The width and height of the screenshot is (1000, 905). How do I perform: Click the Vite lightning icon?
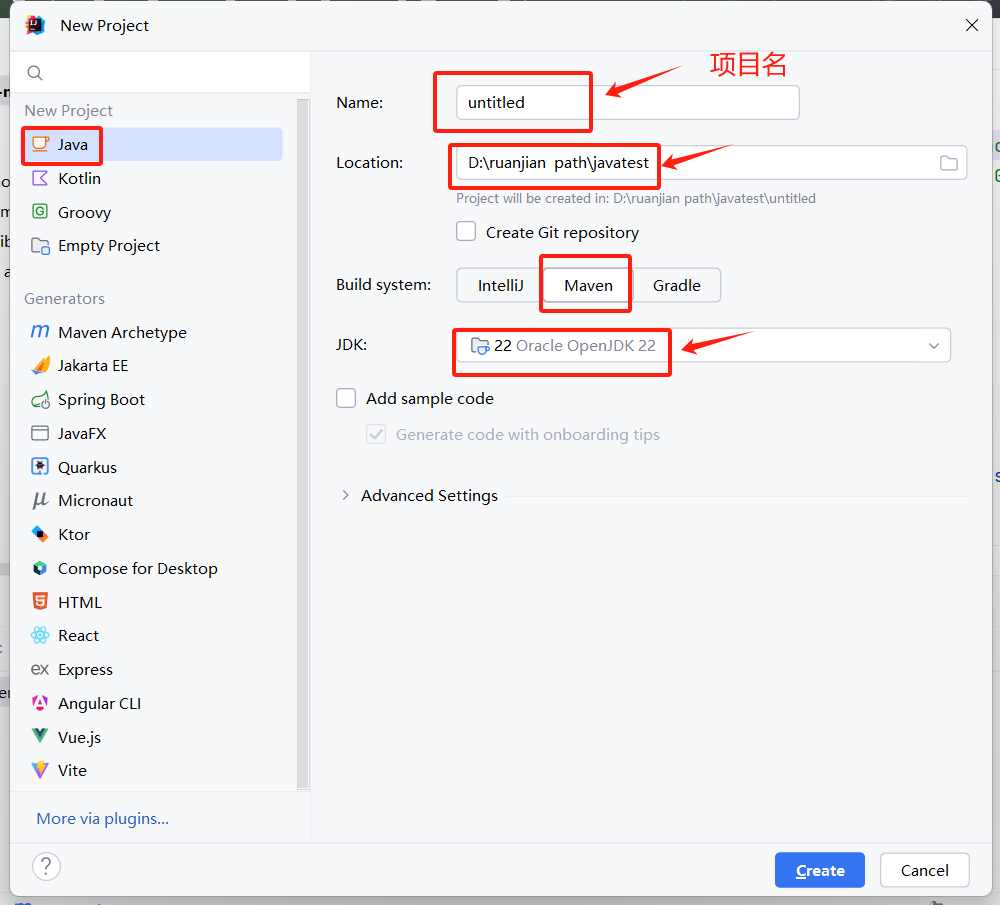click(x=40, y=770)
